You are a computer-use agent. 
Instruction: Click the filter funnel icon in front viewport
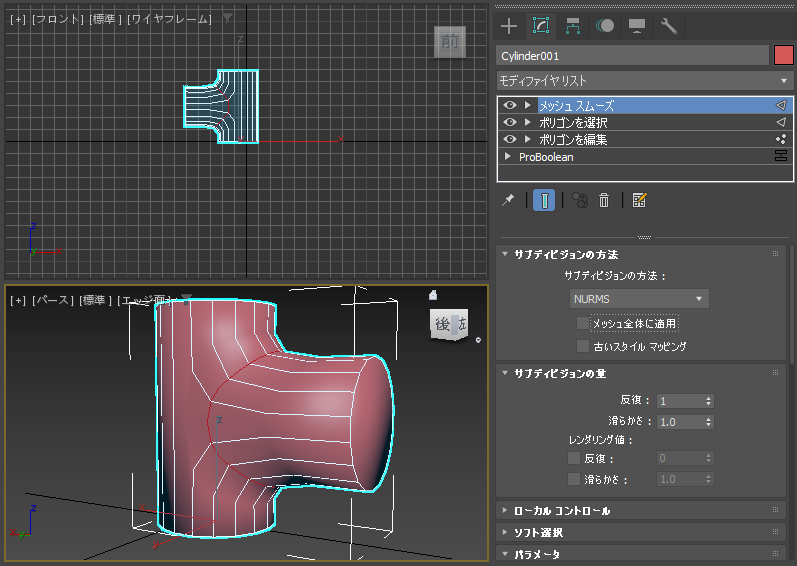pyautogui.click(x=227, y=19)
